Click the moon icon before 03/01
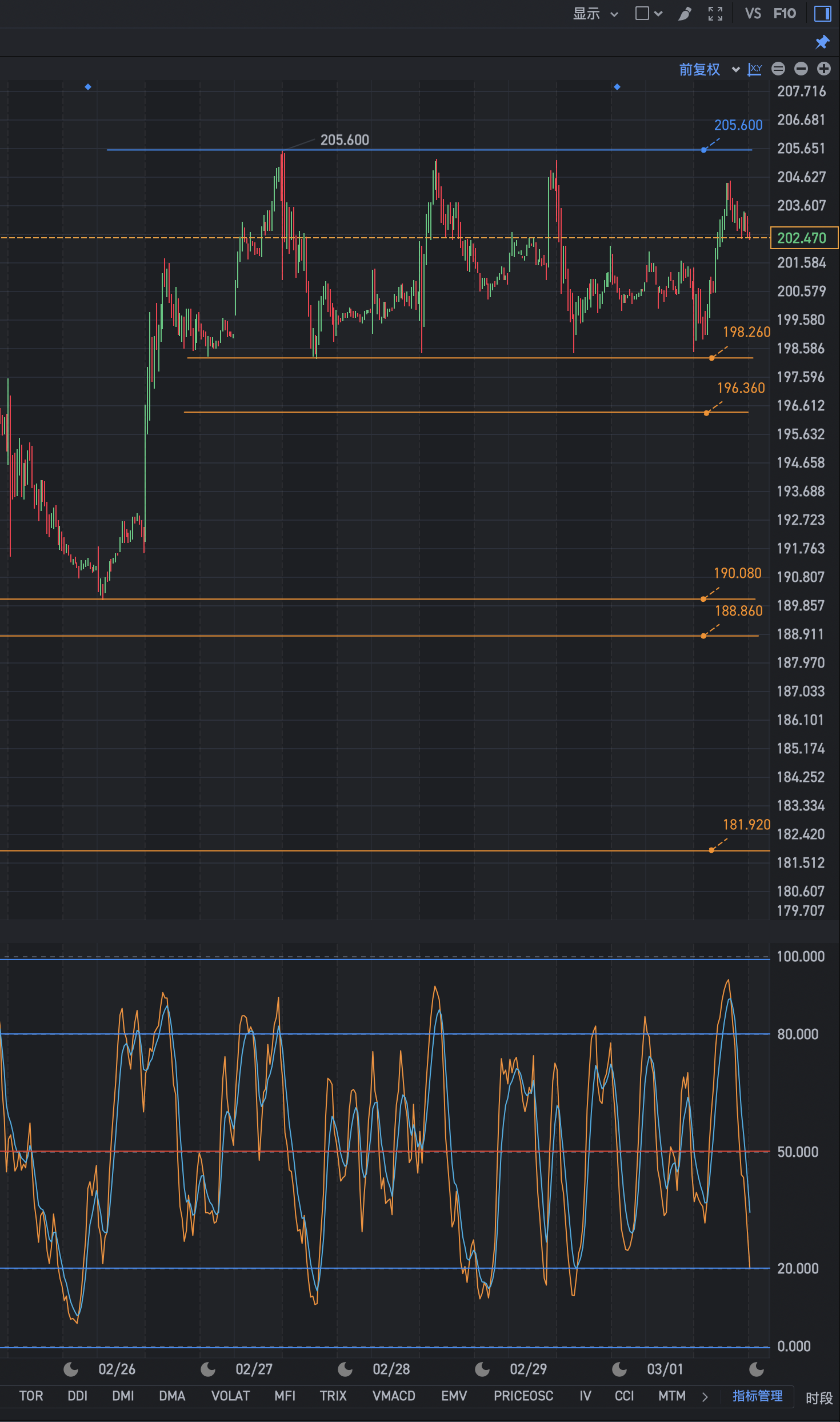 pos(619,1369)
